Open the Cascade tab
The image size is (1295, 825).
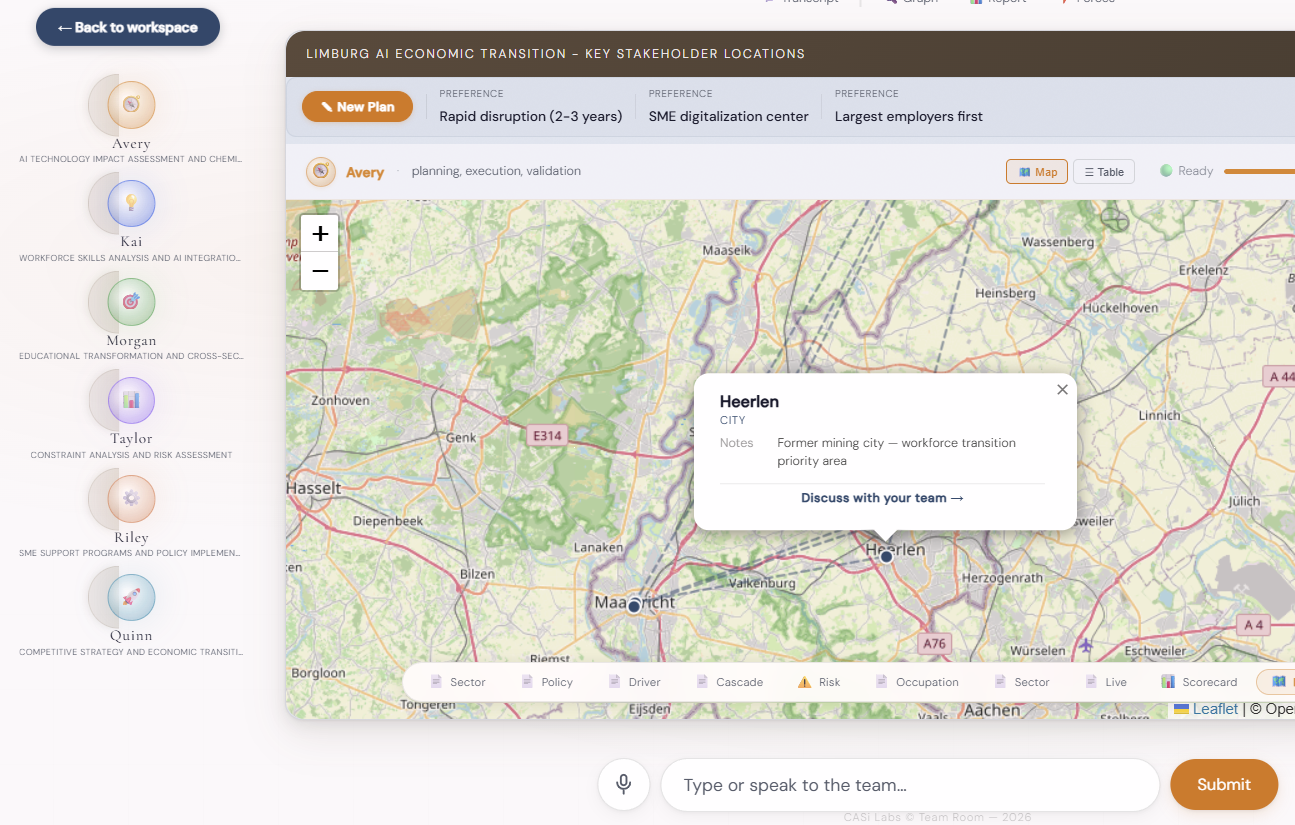(x=730, y=682)
